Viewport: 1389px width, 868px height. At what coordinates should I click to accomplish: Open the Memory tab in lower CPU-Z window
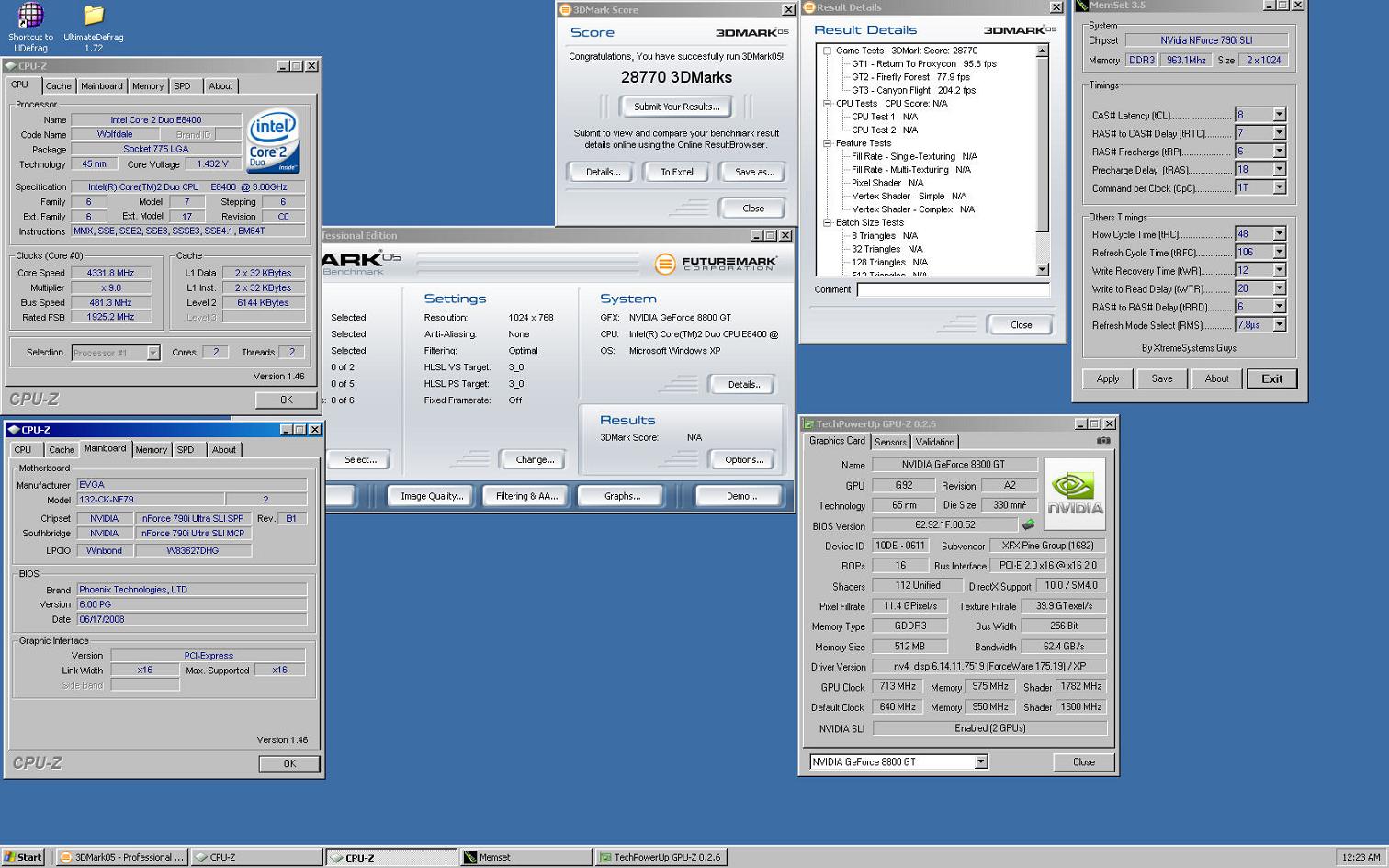[151, 449]
